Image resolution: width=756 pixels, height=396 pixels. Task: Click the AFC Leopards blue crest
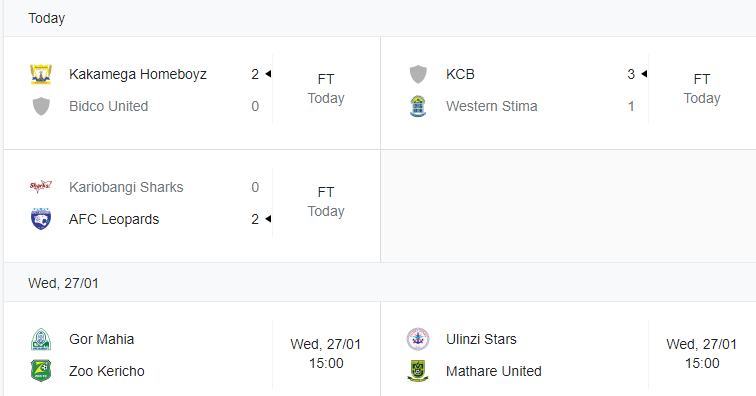coord(41,219)
